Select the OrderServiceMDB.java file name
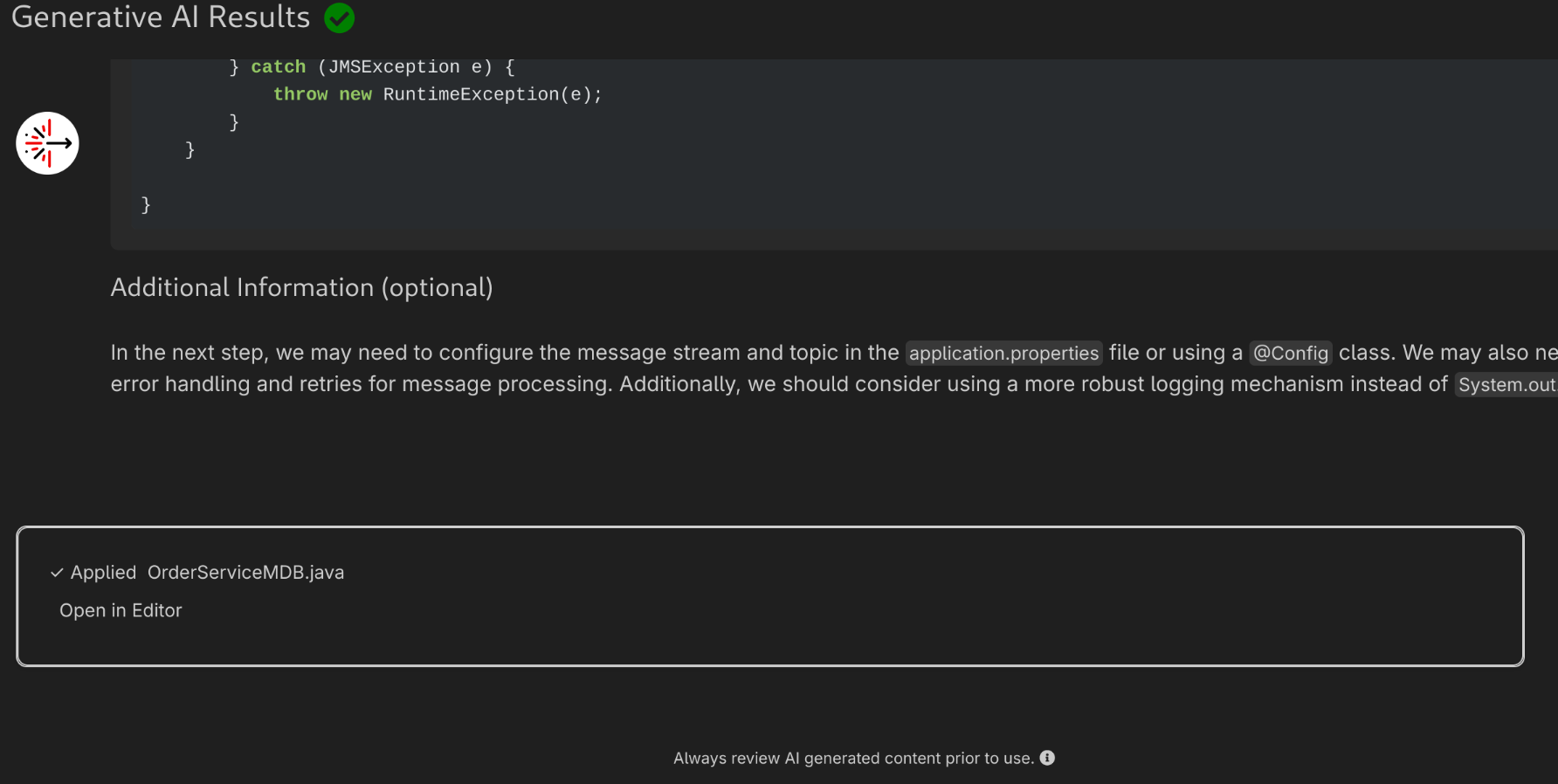1558x784 pixels. [245, 573]
